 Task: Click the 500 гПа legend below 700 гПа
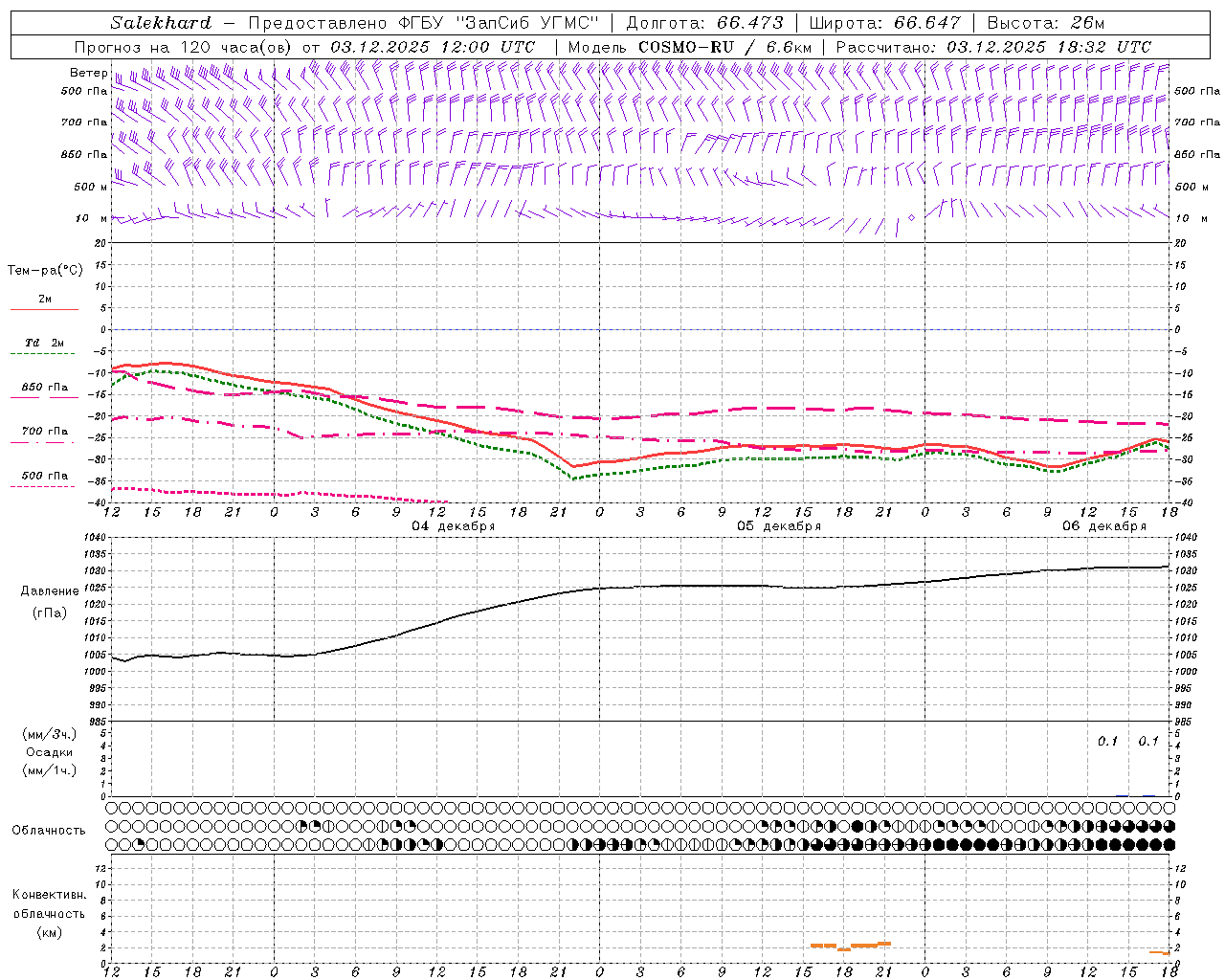click(44, 476)
